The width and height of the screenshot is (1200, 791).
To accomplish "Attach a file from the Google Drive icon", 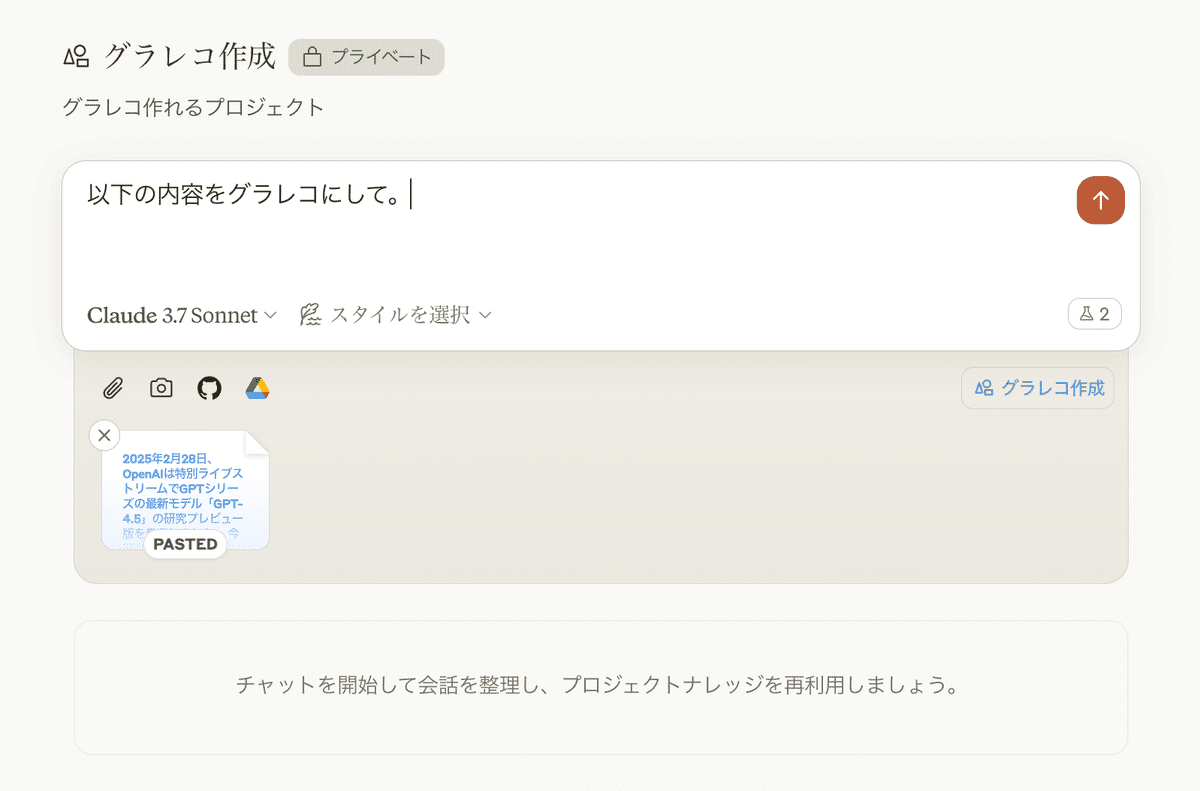I will [258, 388].
